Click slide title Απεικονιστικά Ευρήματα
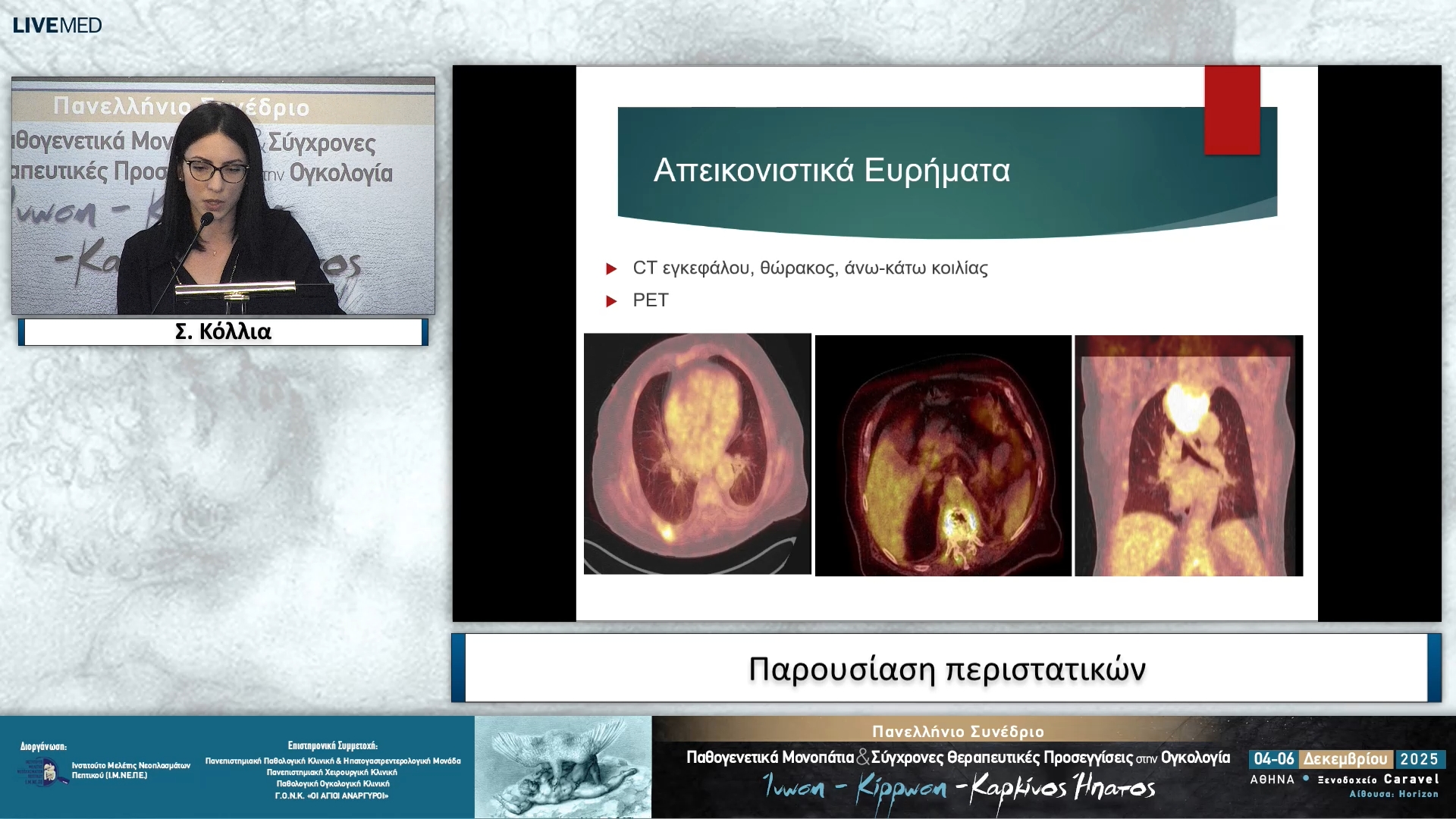The height and width of the screenshot is (819, 1456). 831,171
